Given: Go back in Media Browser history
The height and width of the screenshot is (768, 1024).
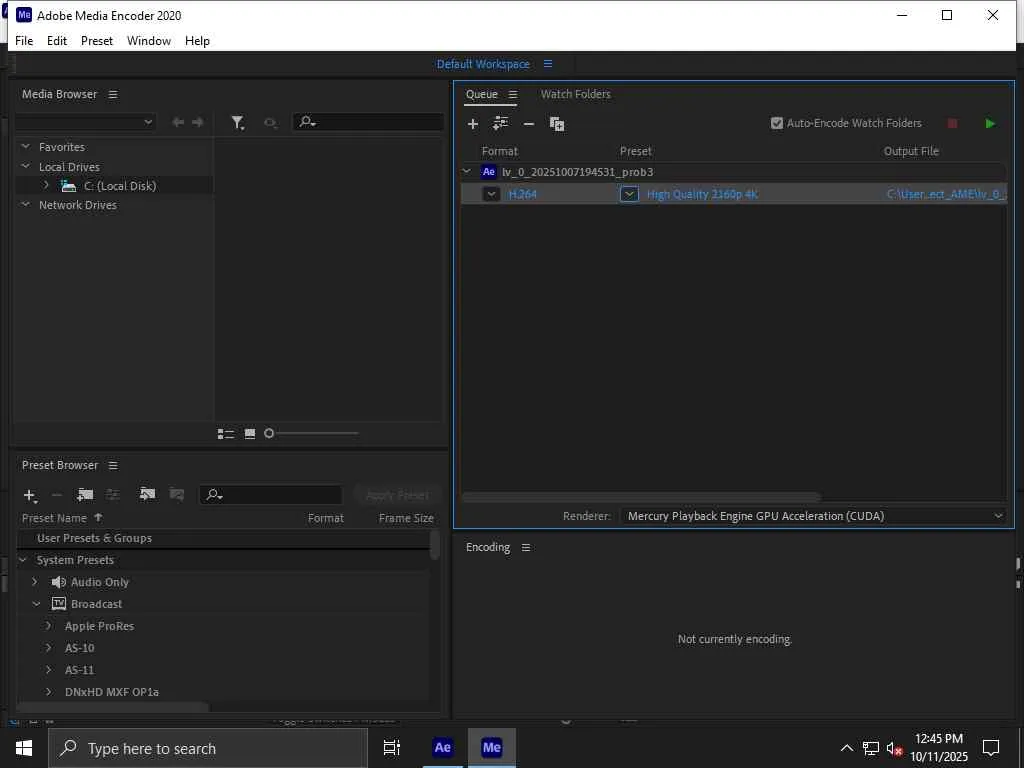Looking at the screenshot, I should tap(178, 122).
